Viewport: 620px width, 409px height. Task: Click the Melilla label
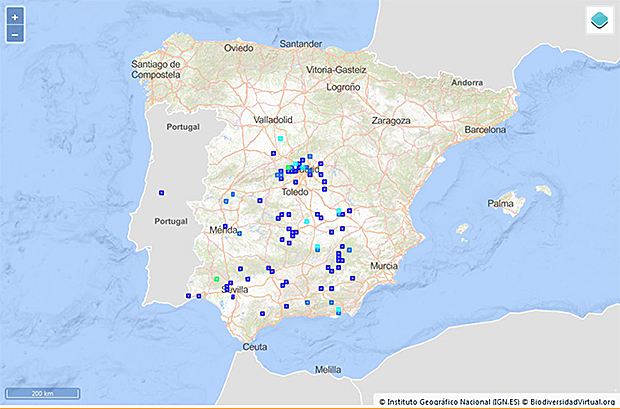point(327,369)
